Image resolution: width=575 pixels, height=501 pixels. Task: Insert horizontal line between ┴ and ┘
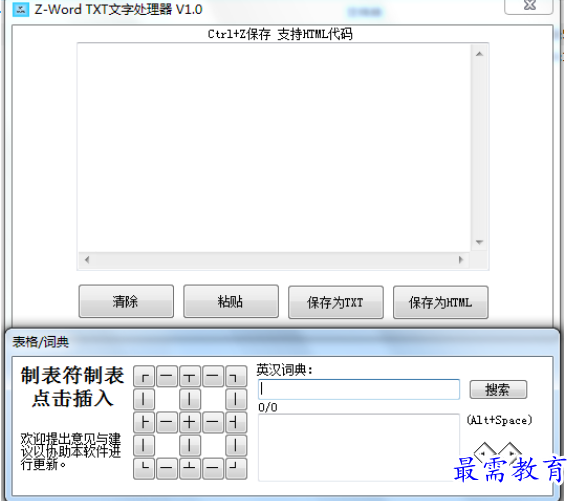213,469
